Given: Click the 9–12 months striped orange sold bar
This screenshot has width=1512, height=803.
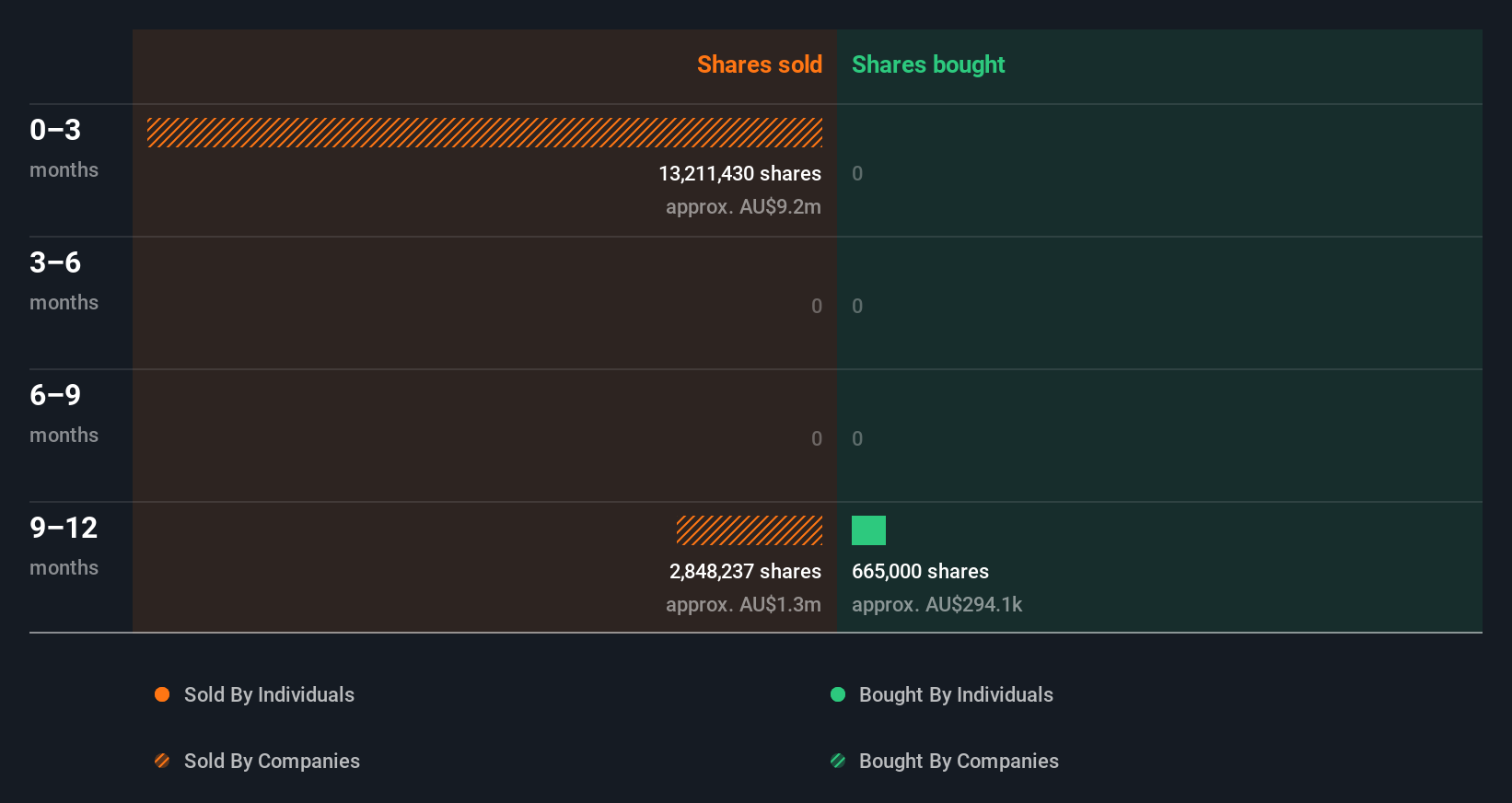Looking at the screenshot, I should click(750, 530).
